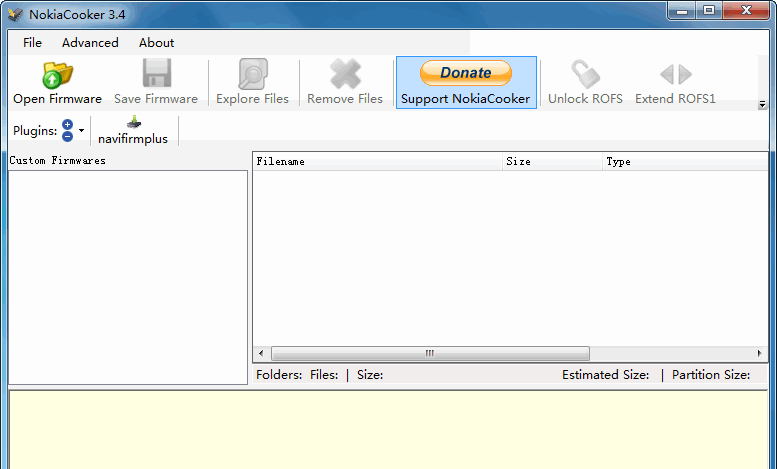
Task: Open the File menu
Action: [x=32, y=43]
